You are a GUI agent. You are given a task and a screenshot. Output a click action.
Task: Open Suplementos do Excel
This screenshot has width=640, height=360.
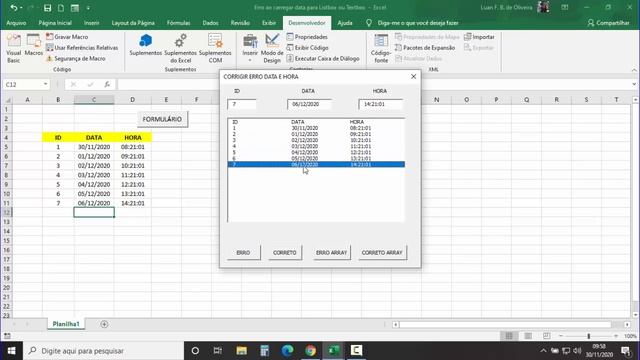180,48
